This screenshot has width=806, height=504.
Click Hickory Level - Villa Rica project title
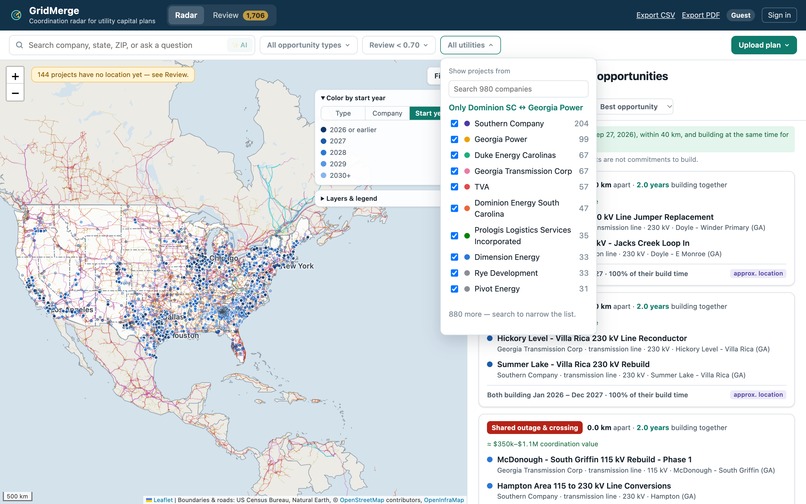(592, 338)
